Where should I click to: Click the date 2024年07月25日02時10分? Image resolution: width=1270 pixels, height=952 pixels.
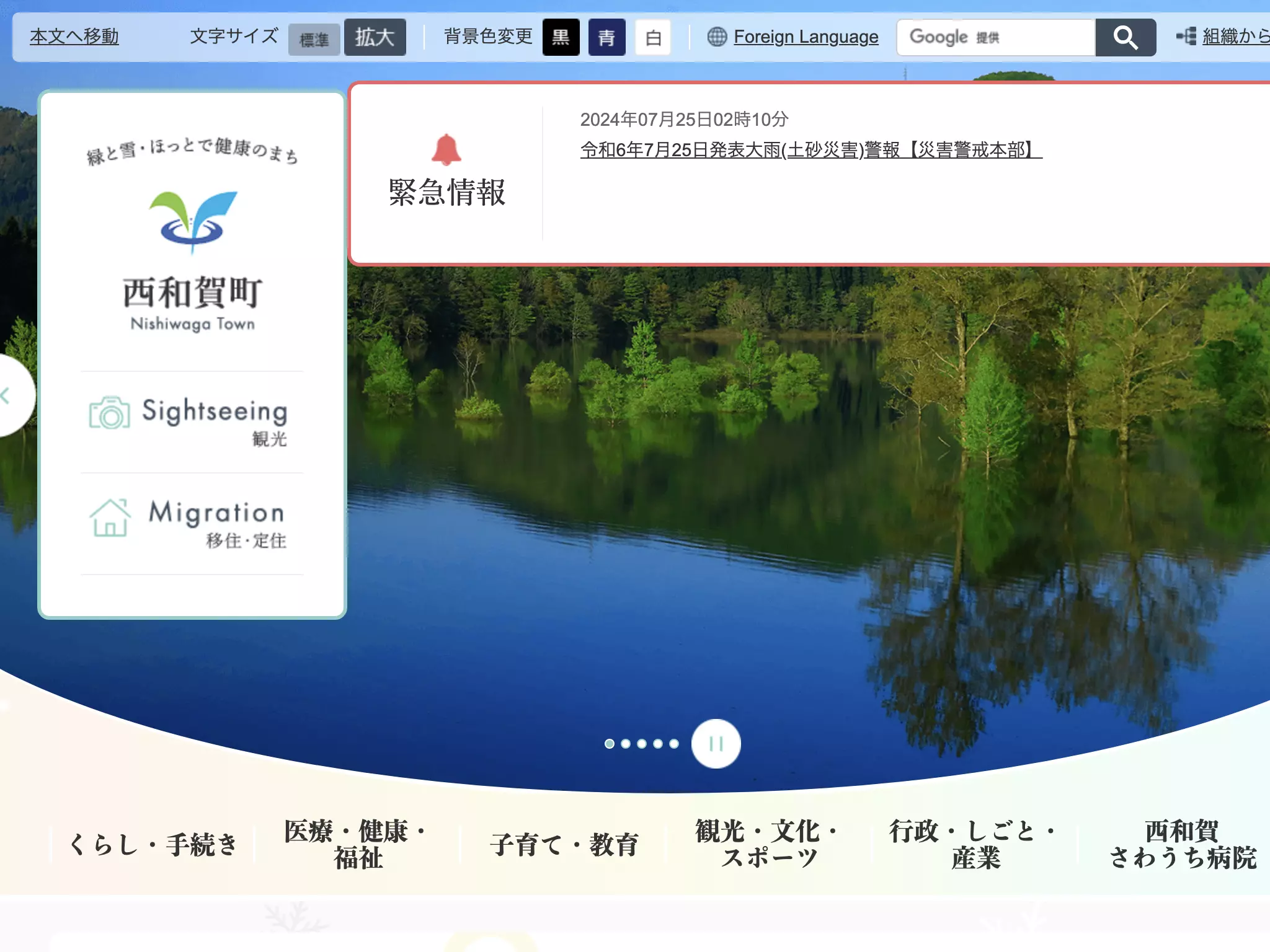(x=684, y=119)
